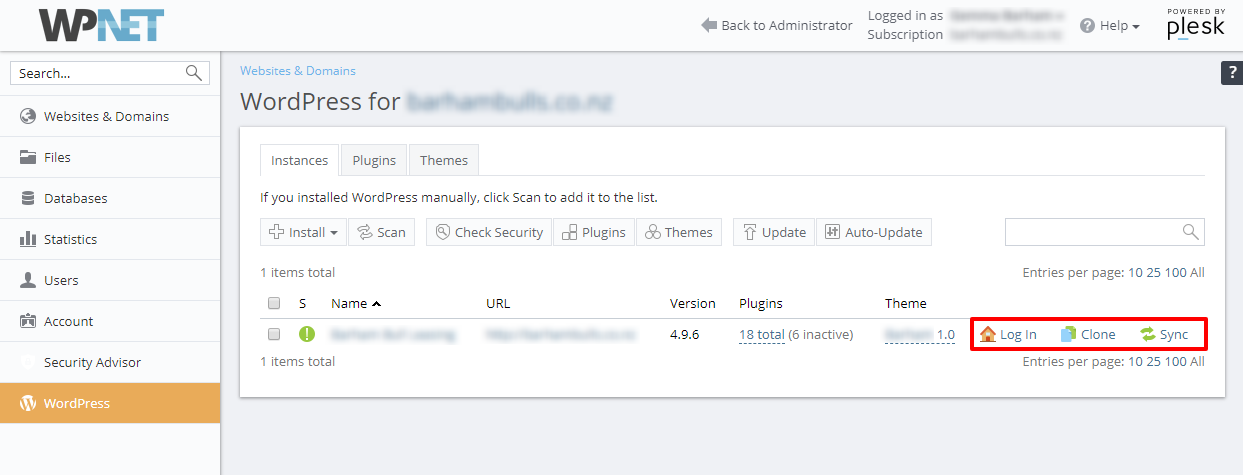Click the Users person icon in sidebar
The height and width of the screenshot is (475, 1243).
(28, 280)
